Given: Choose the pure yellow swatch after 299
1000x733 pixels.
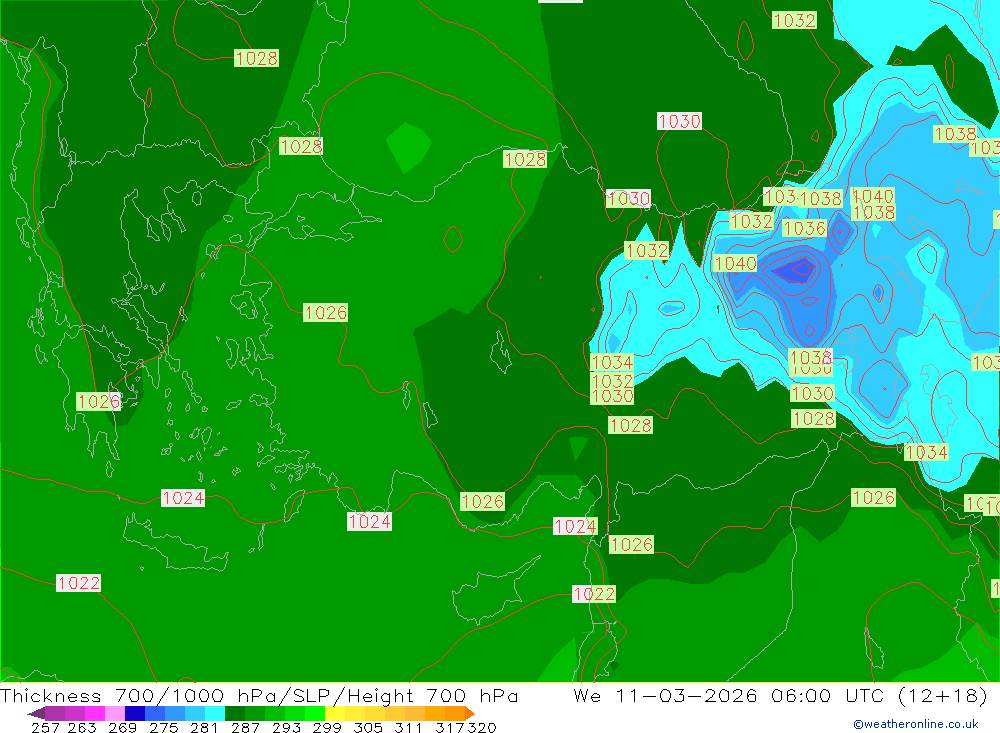Looking at the screenshot, I should point(334,713).
